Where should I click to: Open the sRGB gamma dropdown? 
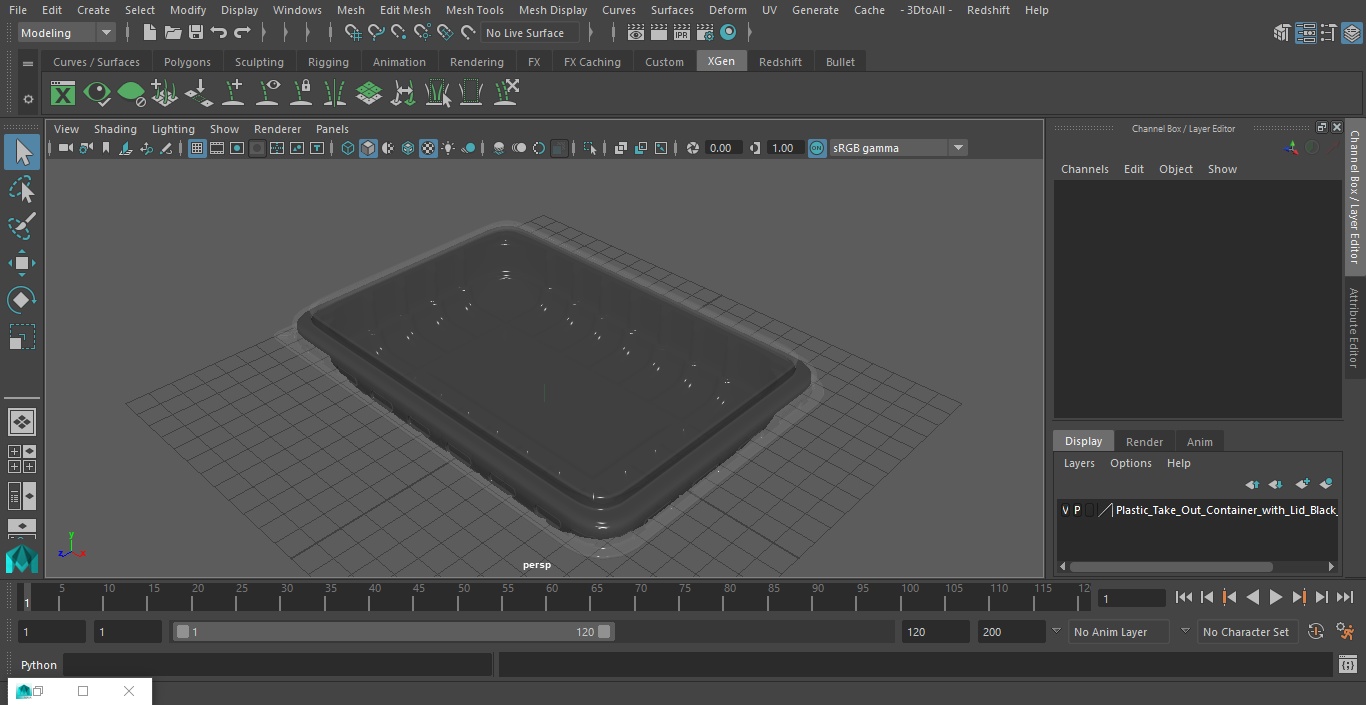[898, 148]
